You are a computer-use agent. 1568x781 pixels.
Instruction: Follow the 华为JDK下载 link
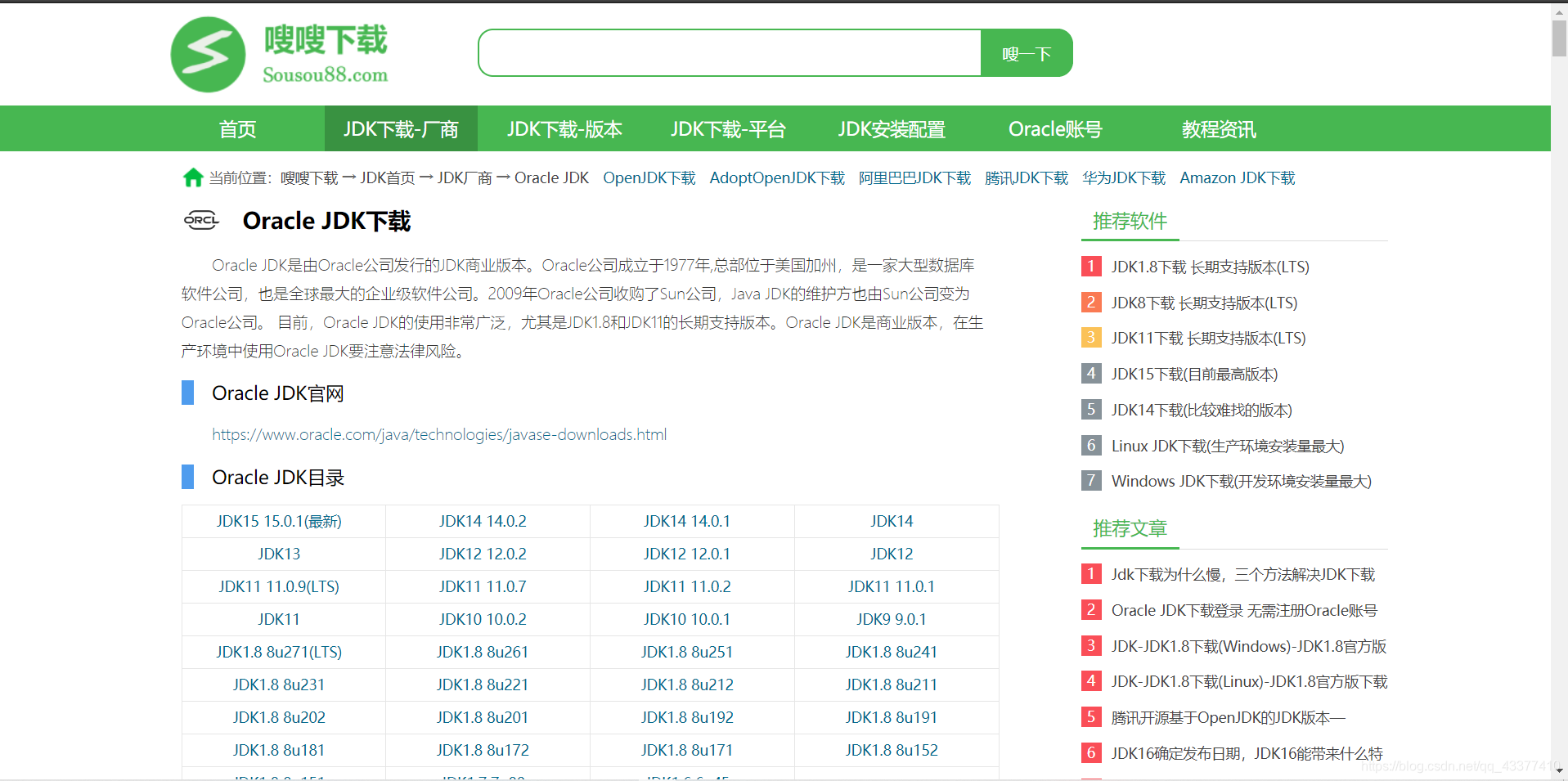[1124, 178]
